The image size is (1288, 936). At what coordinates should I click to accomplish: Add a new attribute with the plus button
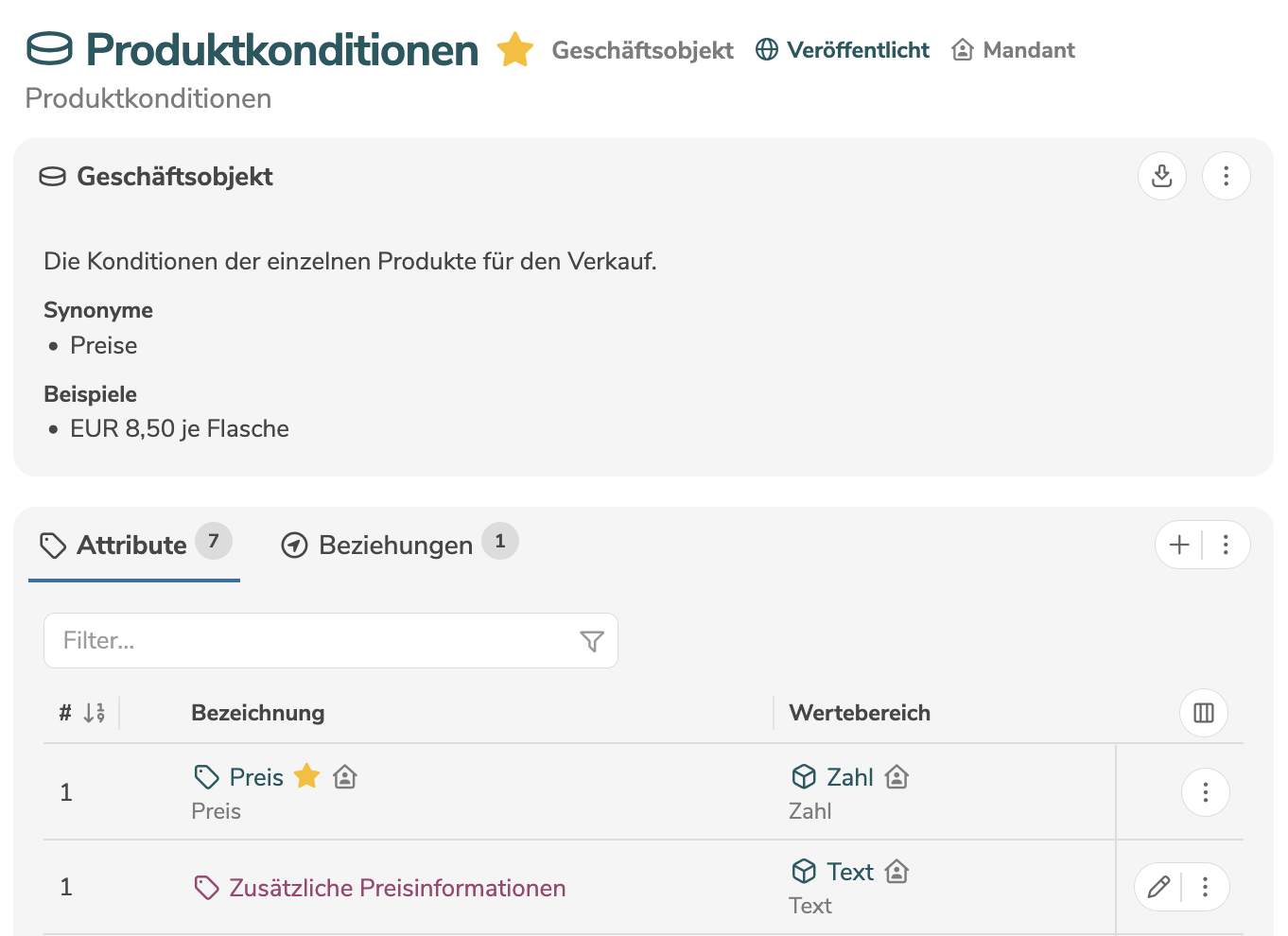click(x=1178, y=545)
